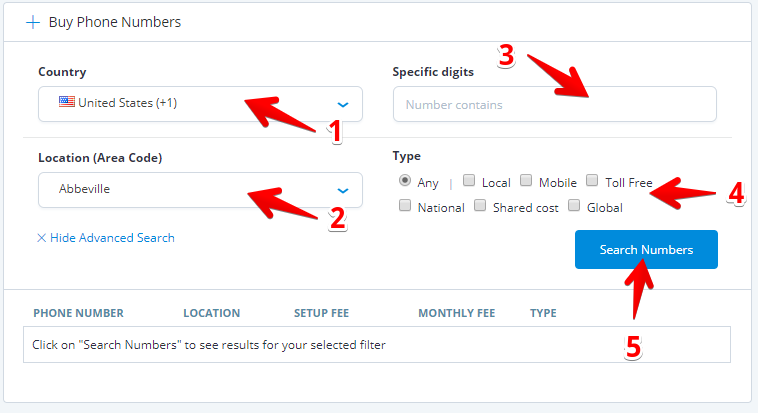The height and width of the screenshot is (413, 758).
Task: Click the Buy Phone Numbers heading
Action: [x=115, y=21]
